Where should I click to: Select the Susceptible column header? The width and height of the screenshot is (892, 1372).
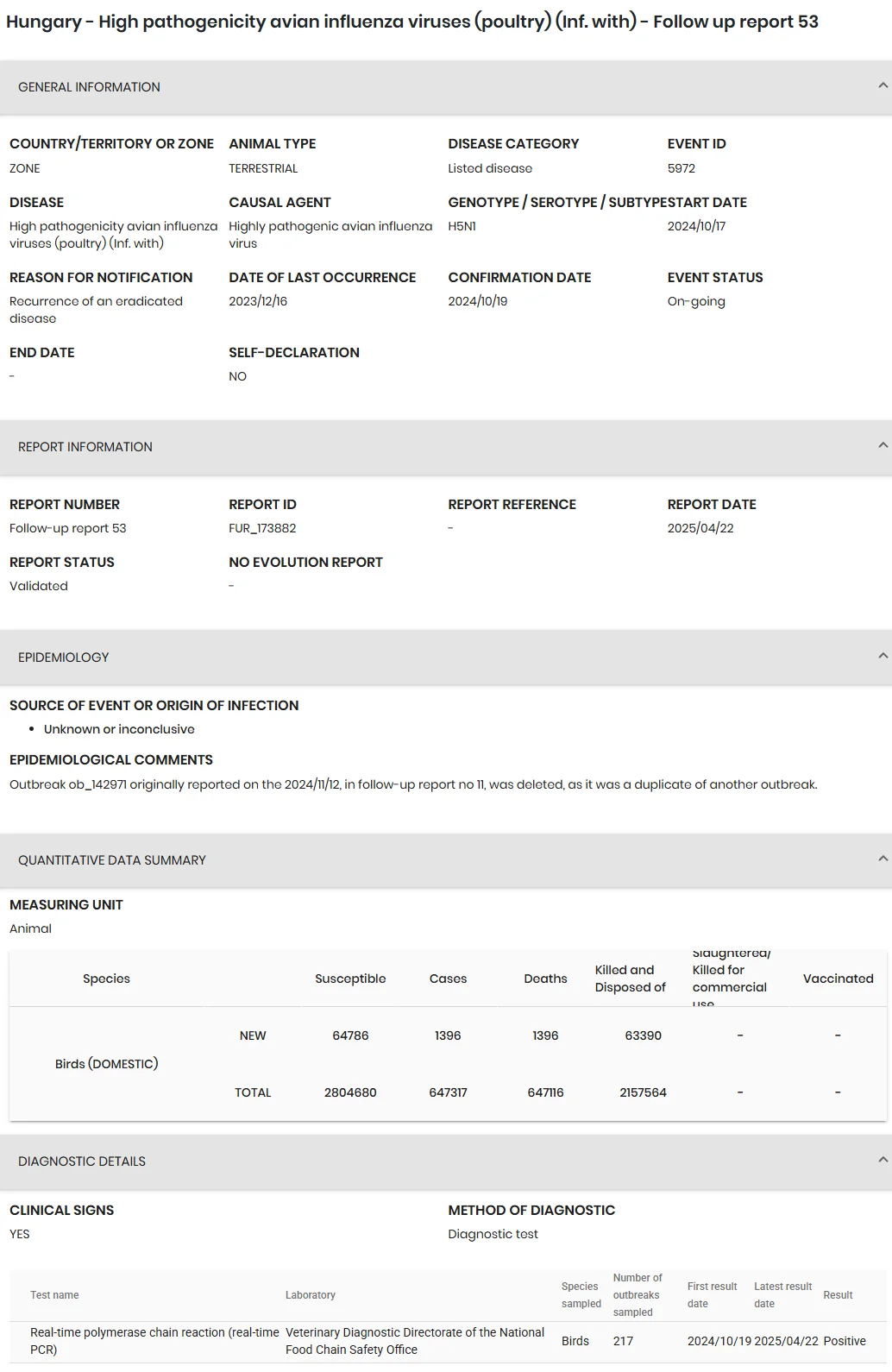(x=350, y=979)
